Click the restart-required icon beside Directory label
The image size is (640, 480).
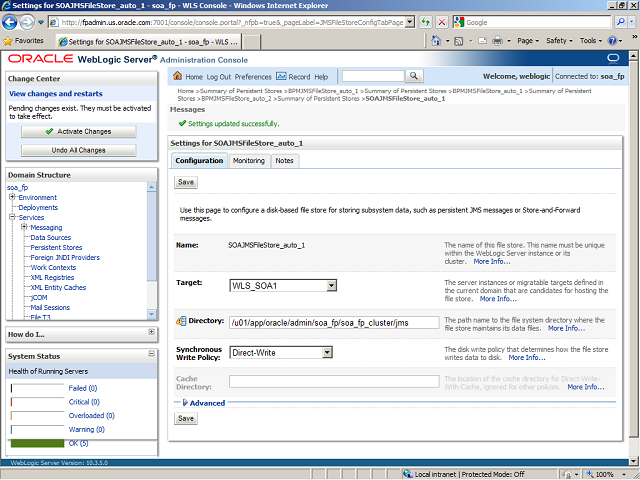point(181,321)
